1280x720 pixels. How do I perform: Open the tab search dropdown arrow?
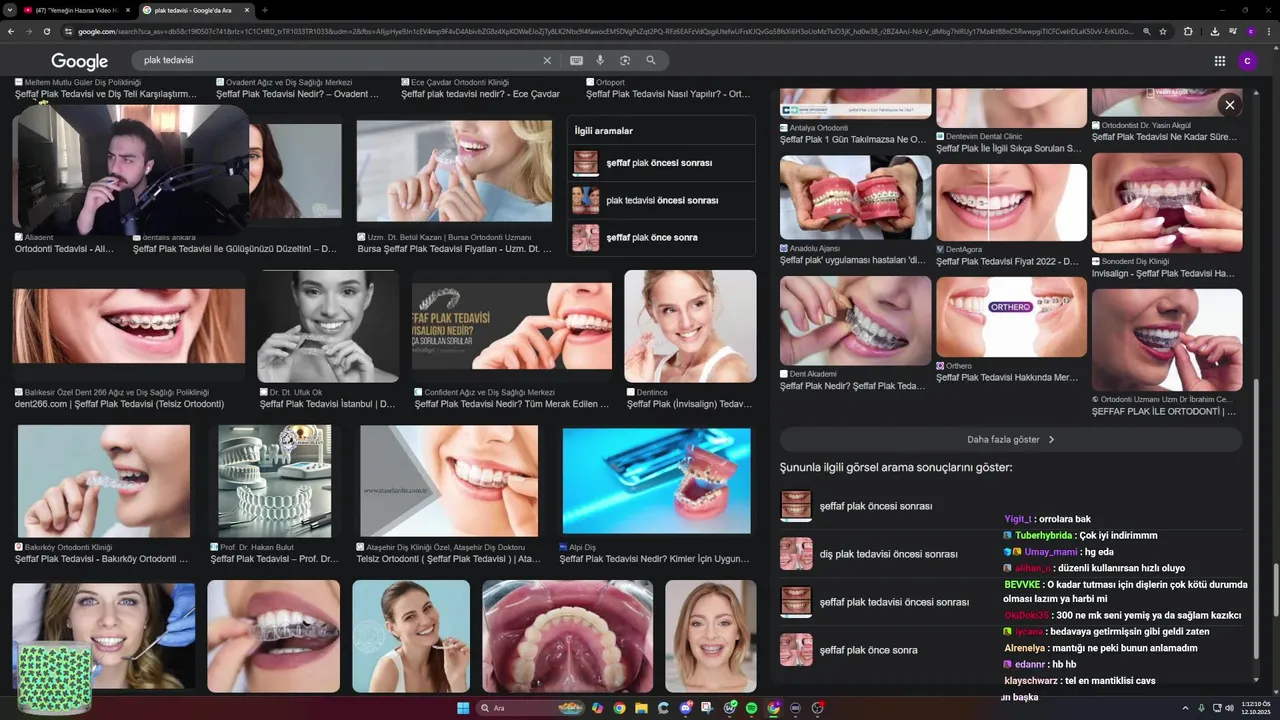(x=9, y=10)
